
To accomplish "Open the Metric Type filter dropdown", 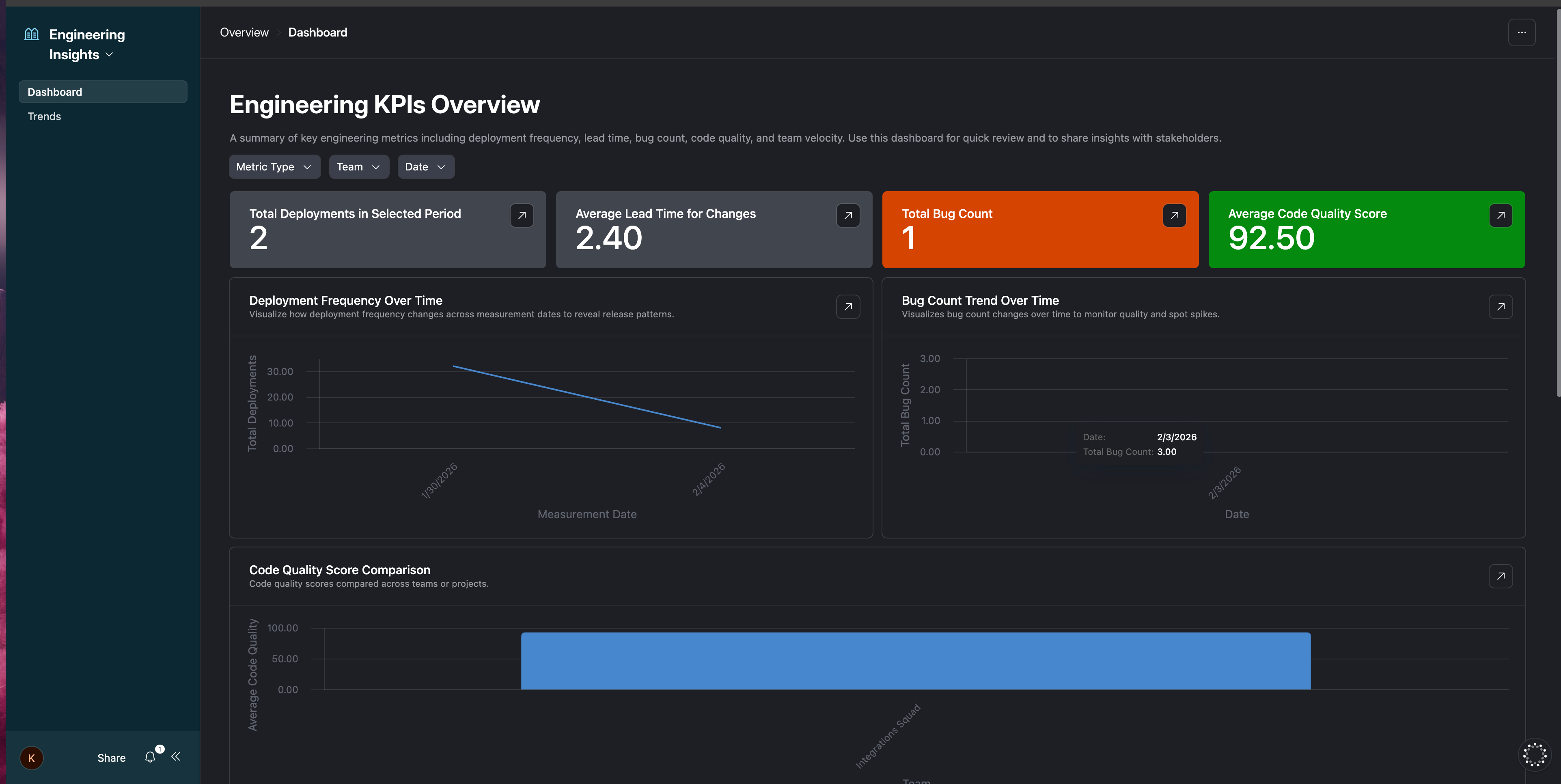I will click(x=274, y=167).
